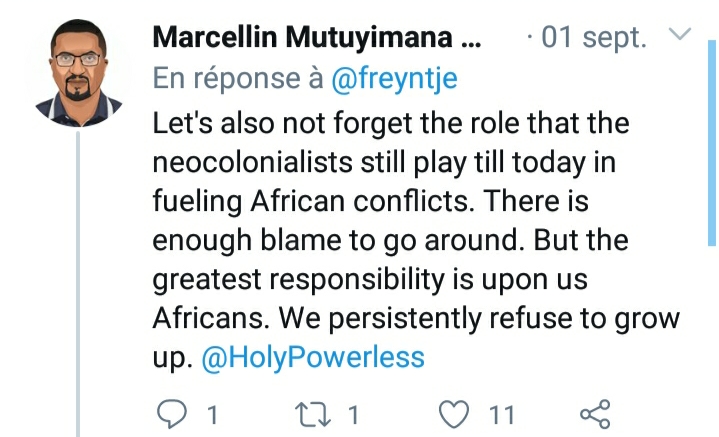Expand the tweet options chevron menu
The width and height of the screenshot is (719, 437).
(x=679, y=36)
